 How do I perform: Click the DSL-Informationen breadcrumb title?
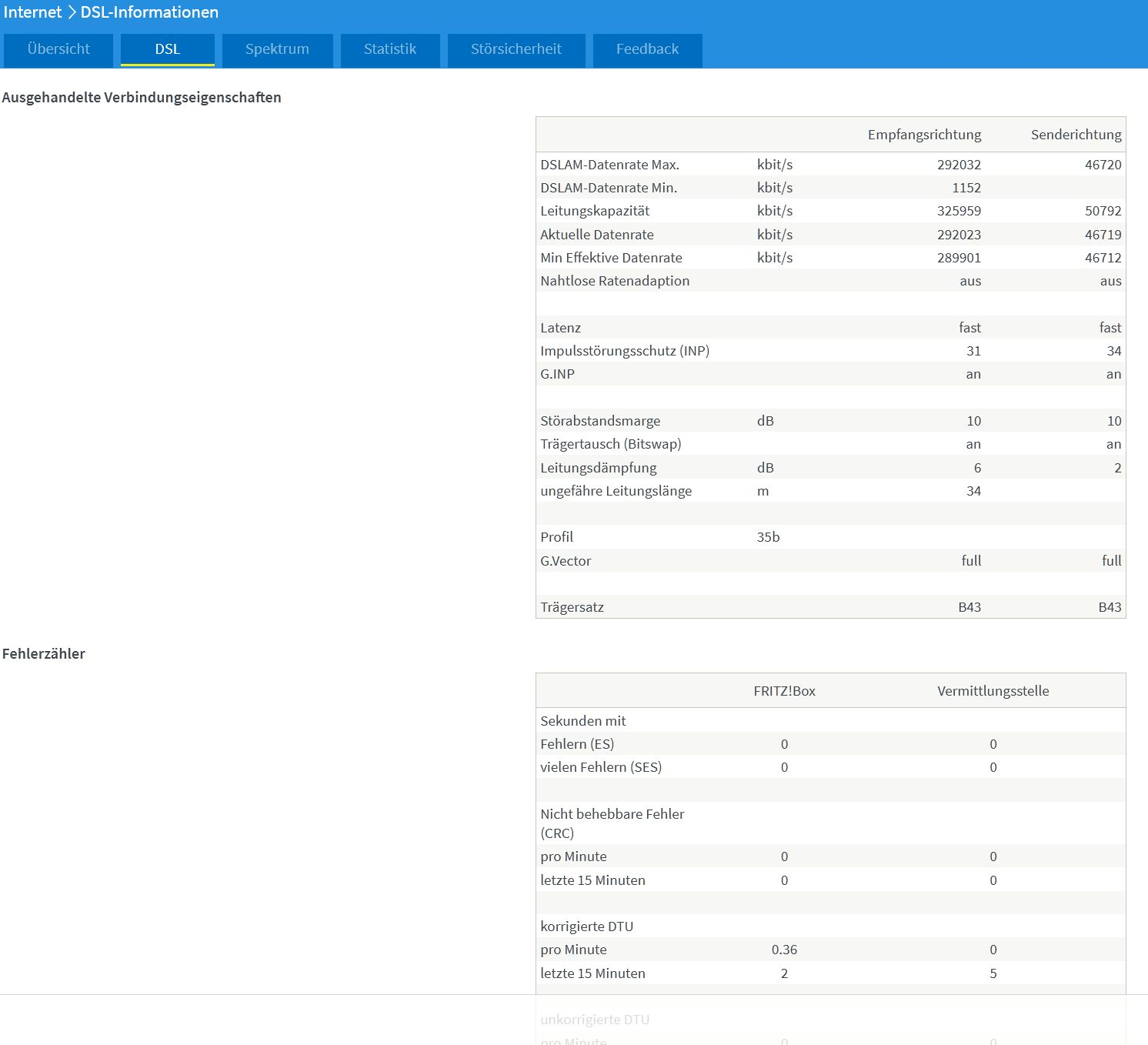[x=149, y=12]
